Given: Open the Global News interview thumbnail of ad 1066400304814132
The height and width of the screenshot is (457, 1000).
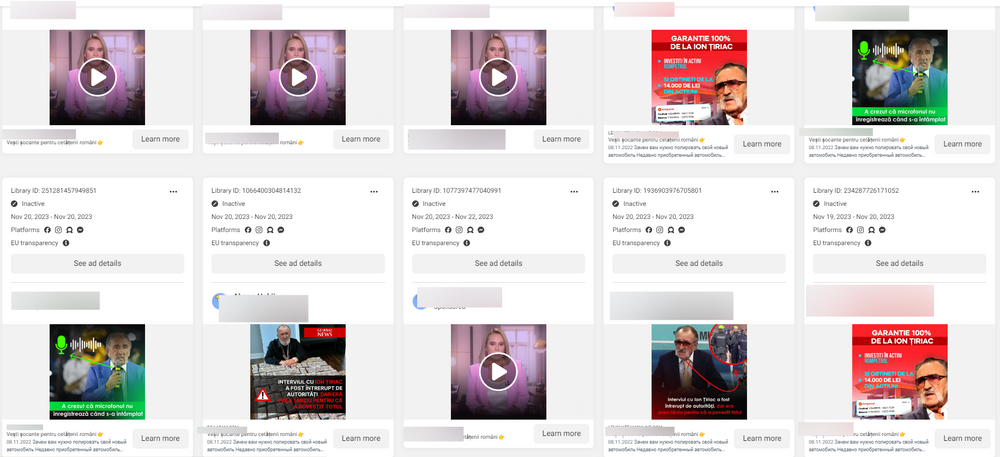Looking at the screenshot, I should point(298,372).
